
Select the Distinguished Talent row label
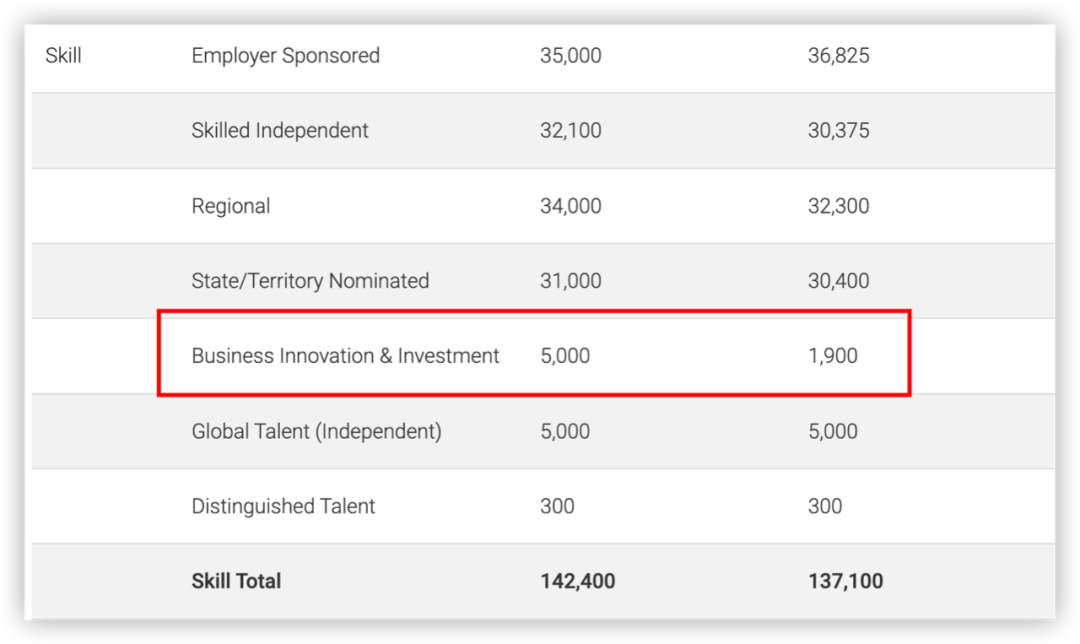283,506
